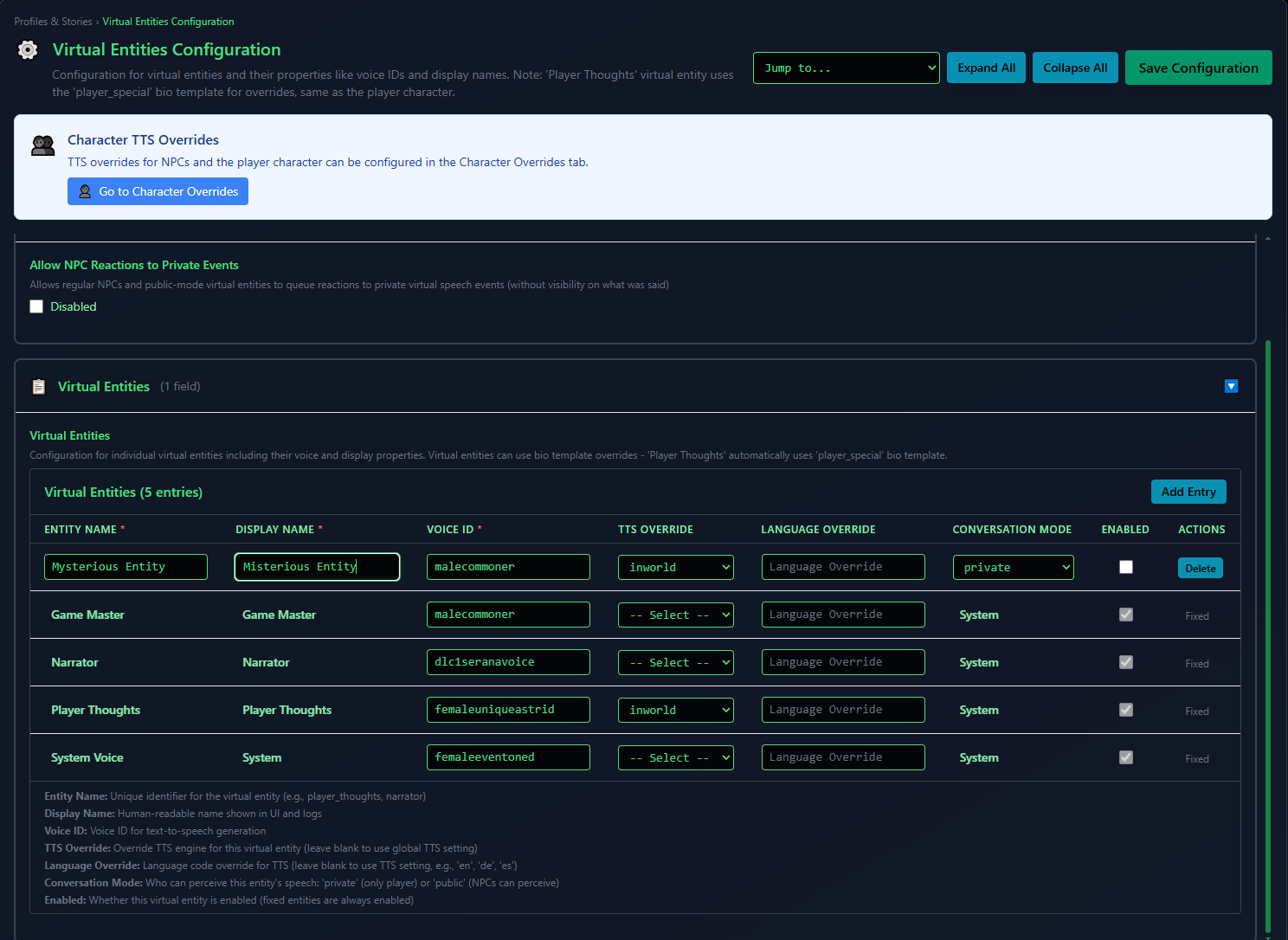Click the clipboard icon next to Virtual Entities
The image size is (1288, 940).
[x=38, y=387]
